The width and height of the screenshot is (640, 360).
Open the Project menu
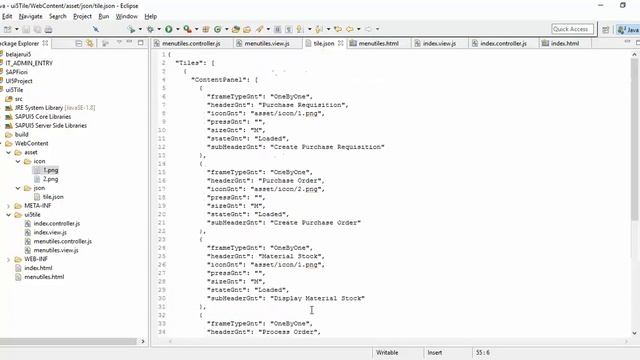point(82,16)
